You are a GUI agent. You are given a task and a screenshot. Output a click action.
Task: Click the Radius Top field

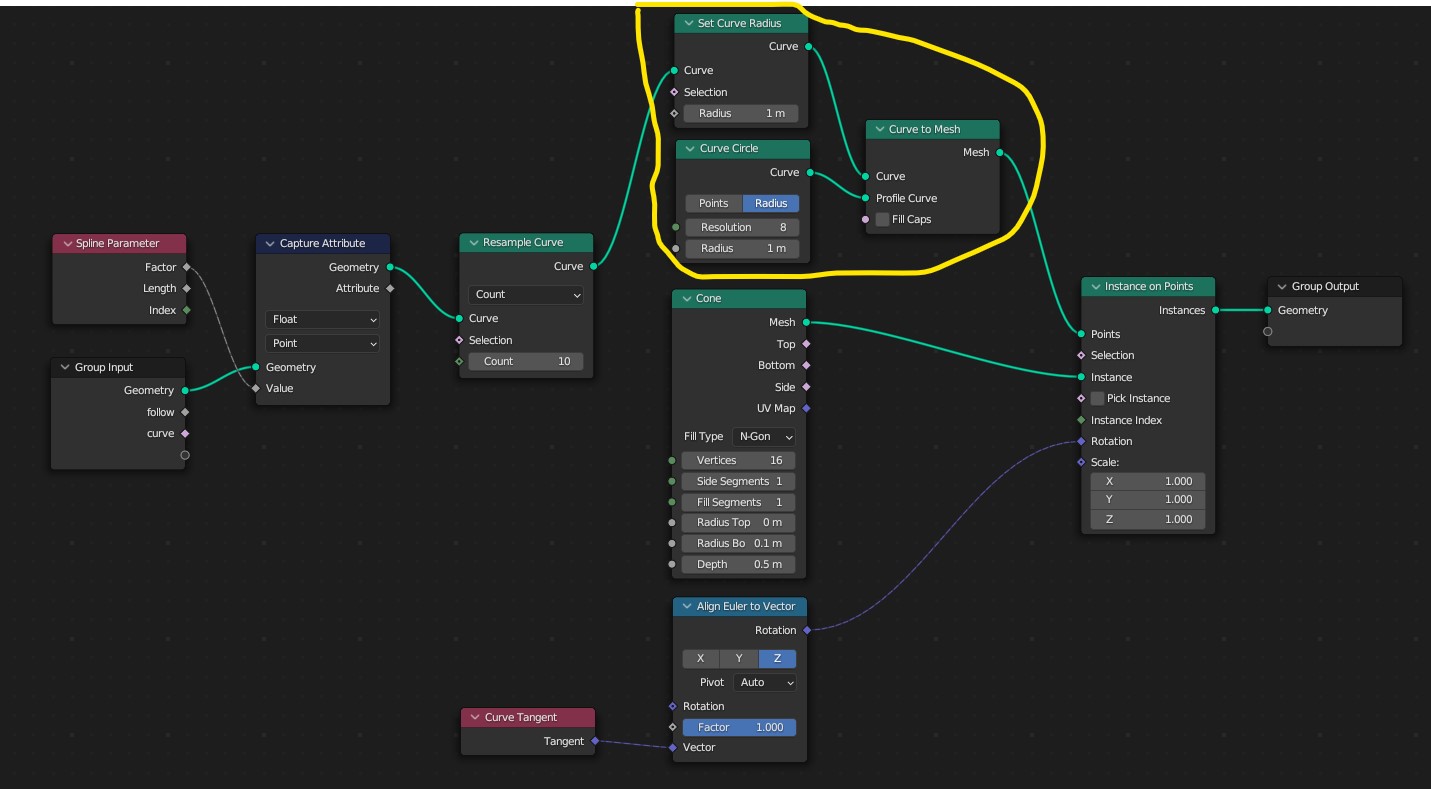[x=739, y=522]
